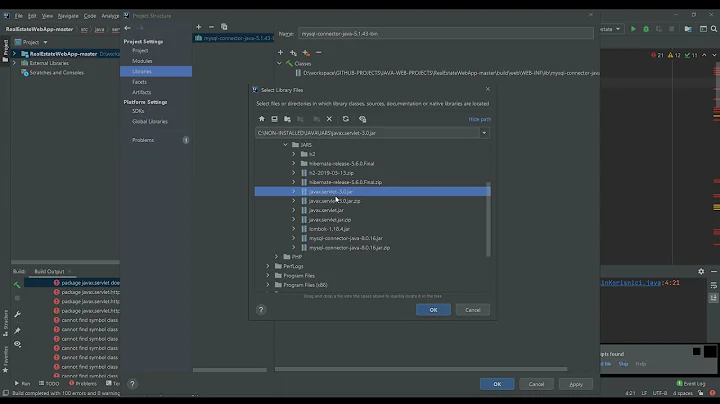Jump to Desktop directory in file chooser
The height and width of the screenshot is (404, 720).
(x=274, y=119)
